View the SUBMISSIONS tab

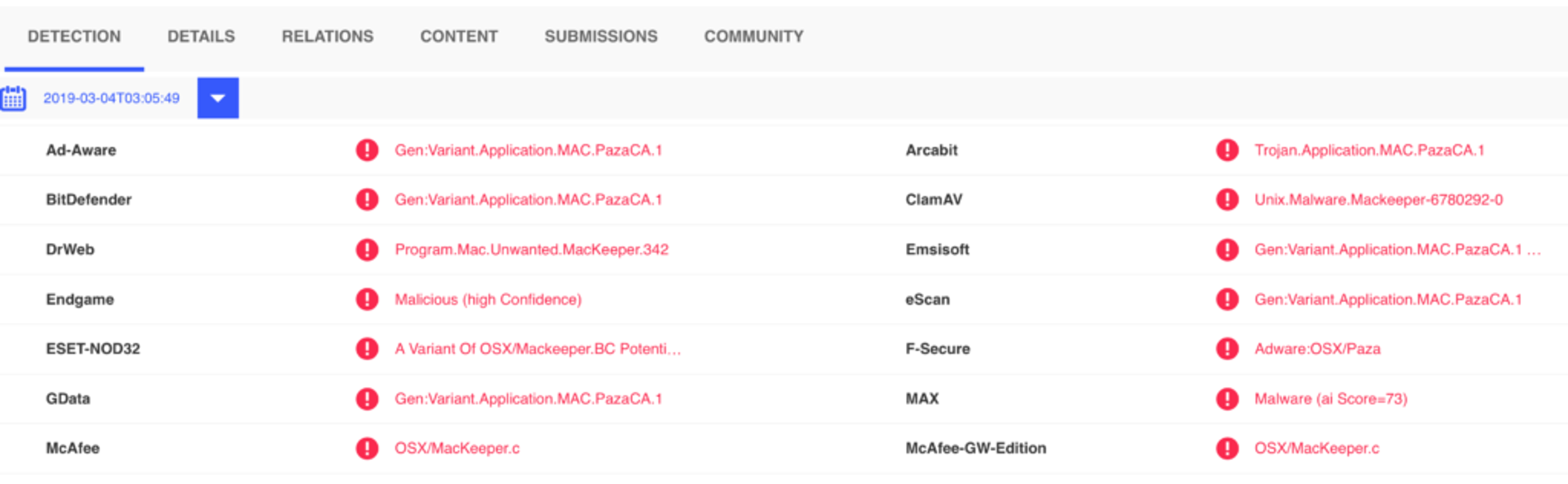tap(601, 37)
